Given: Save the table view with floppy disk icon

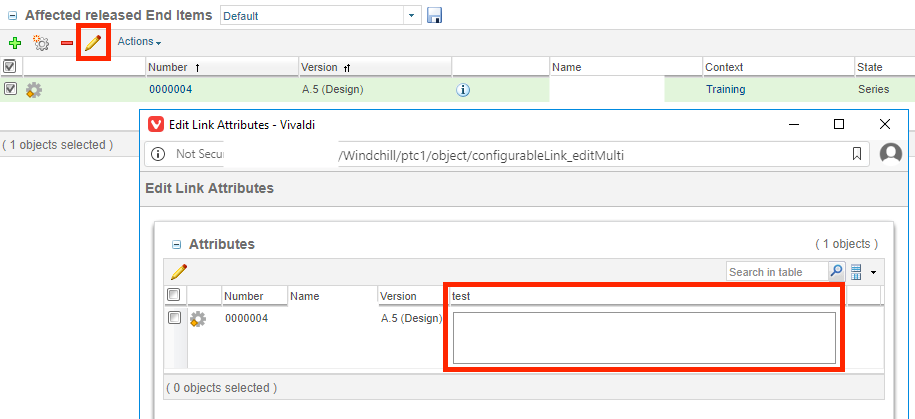Looking at the screenshot, I should (434, 15).
